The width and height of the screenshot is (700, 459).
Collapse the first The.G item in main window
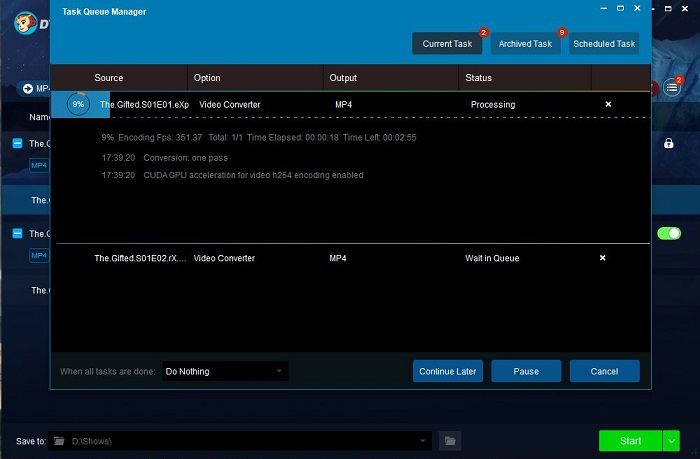click(17, 143)
